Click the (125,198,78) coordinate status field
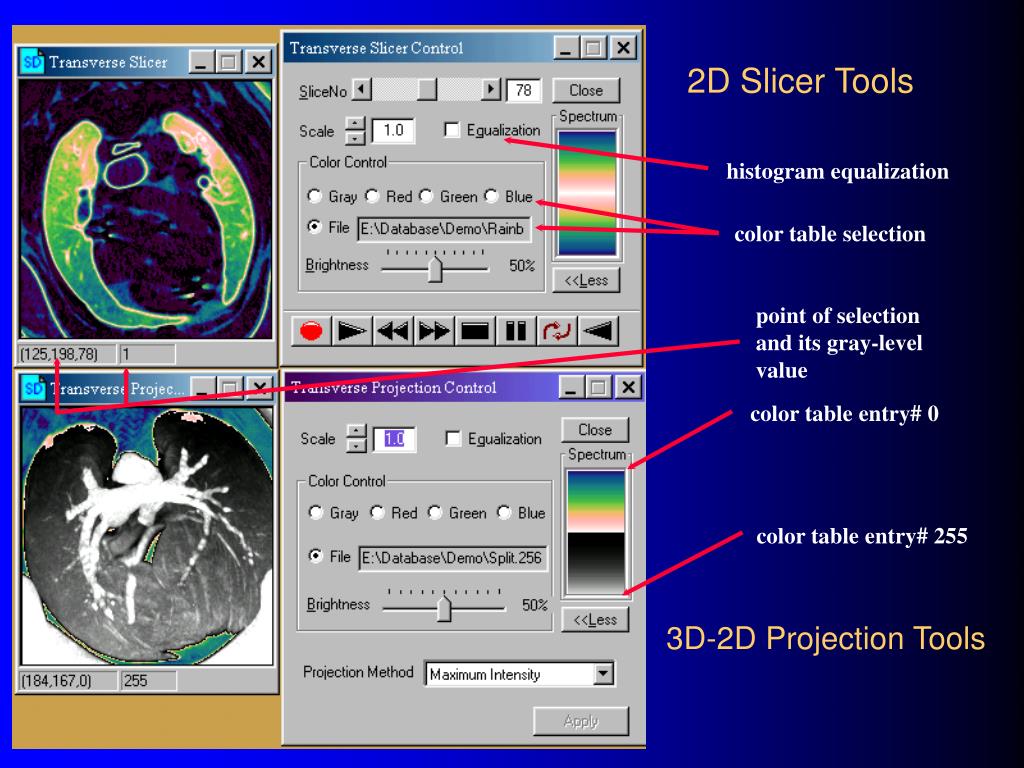Screen dimensions: 1024x768 pyautogui.click(x=67, y=355)
